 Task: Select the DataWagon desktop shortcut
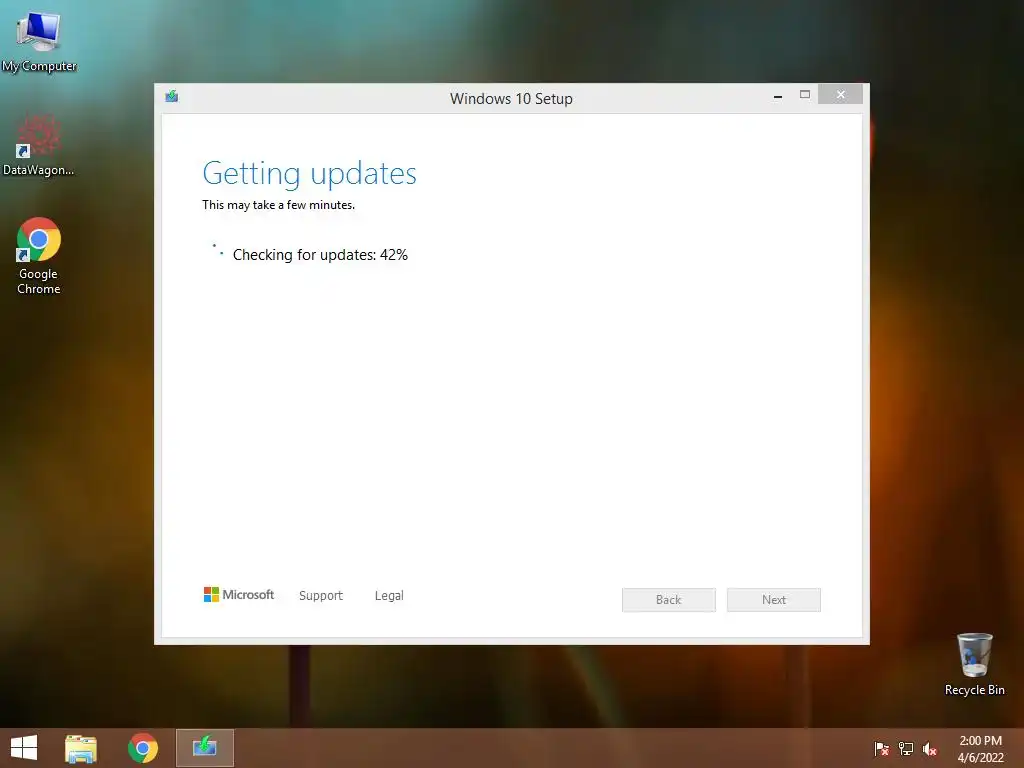(39, 145)
